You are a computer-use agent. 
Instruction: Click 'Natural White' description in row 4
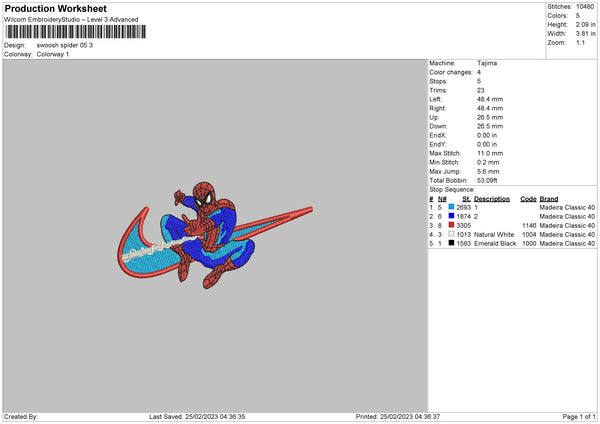[494, 235]
